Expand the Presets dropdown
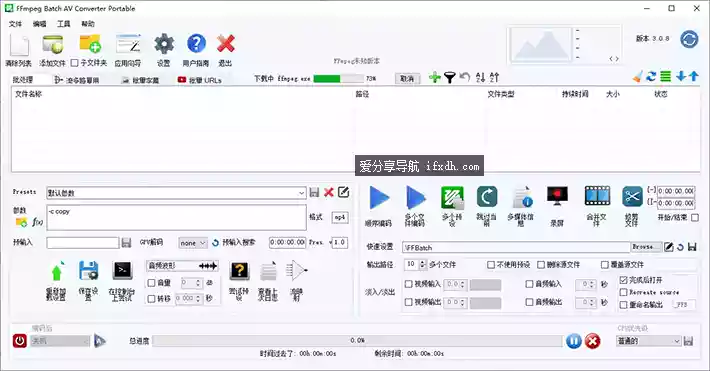 point(301,193)
